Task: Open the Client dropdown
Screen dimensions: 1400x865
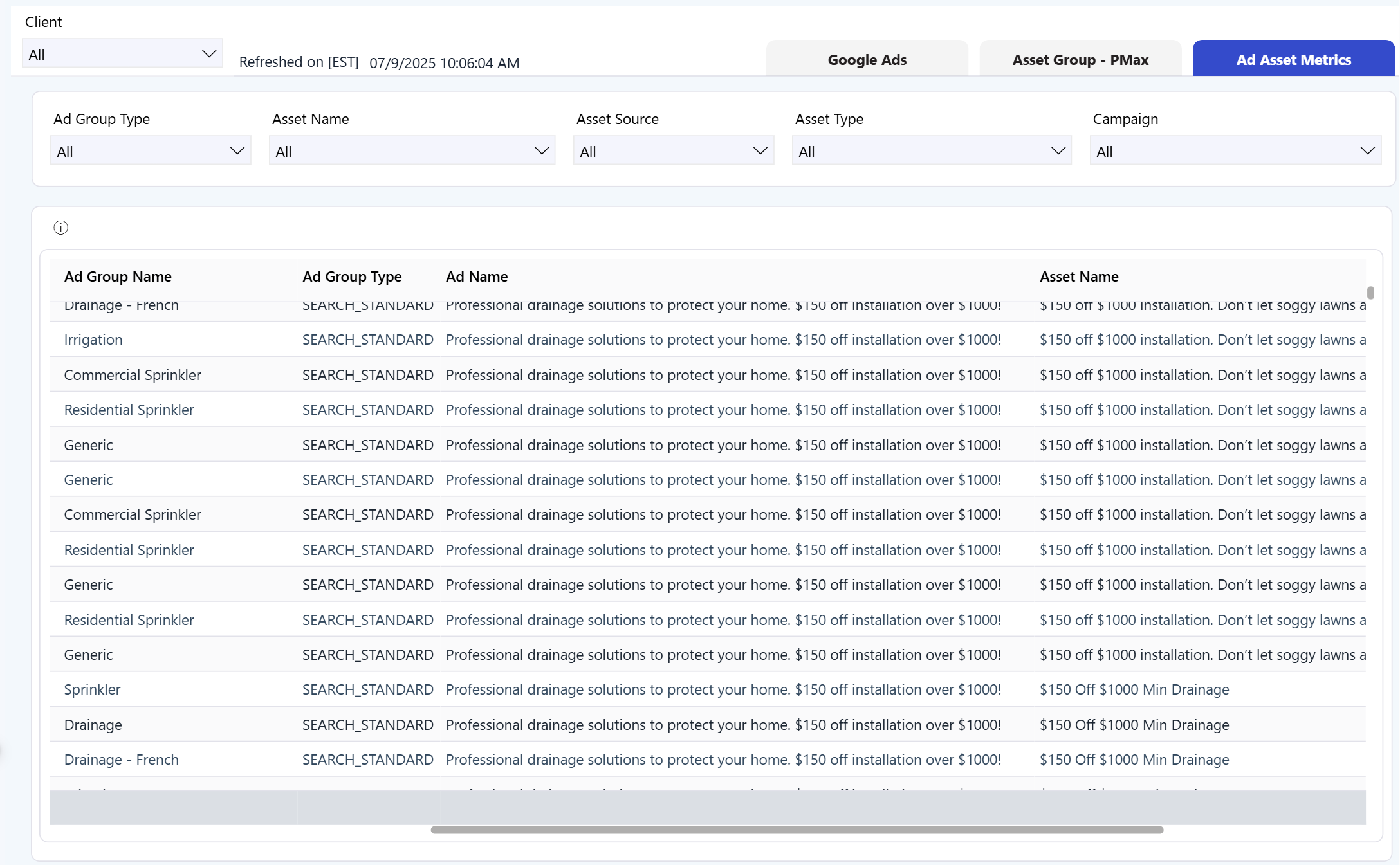Action: point(122,54)
